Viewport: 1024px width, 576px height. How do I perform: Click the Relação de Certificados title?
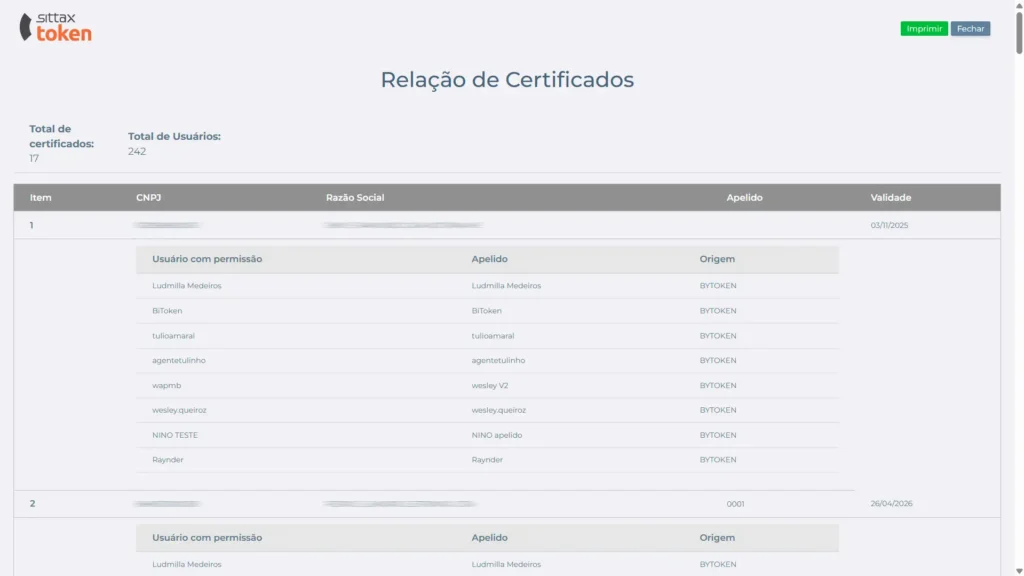click(x=507, y=80)
